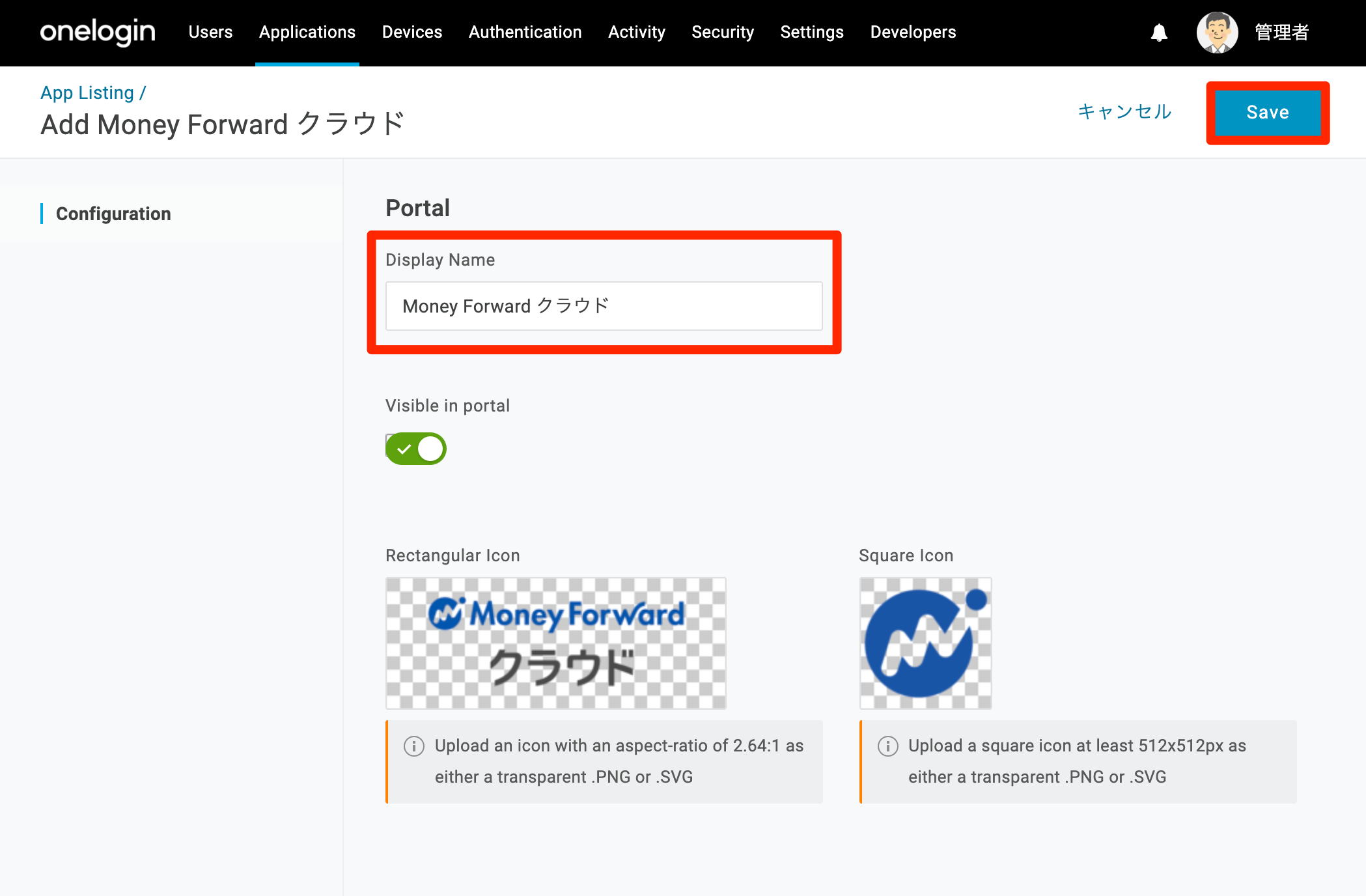Click the Square Icon label
1366x896 pixels.
pyautogui.click(x=906, y=555)
